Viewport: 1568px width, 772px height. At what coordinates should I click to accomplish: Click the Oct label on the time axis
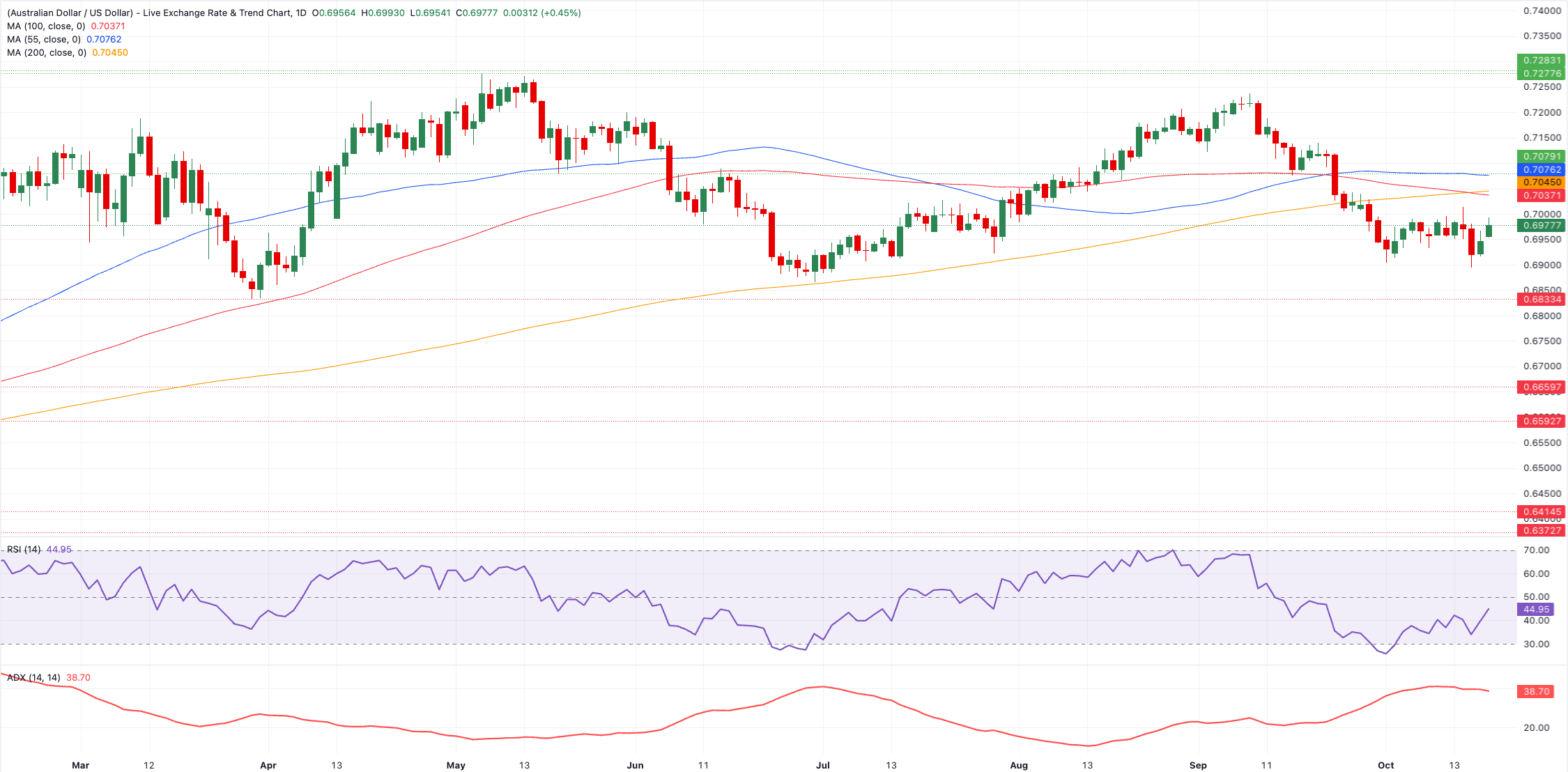point(1386,765)
